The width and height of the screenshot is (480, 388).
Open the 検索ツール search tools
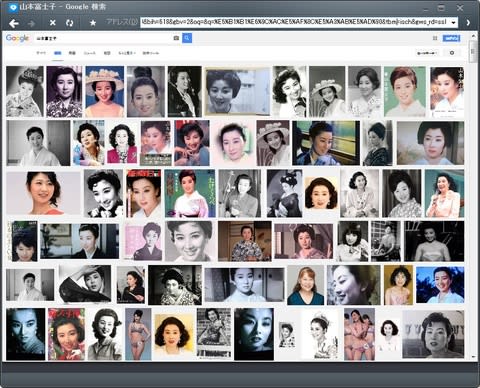pyautogui.click(x=151, y=53)
